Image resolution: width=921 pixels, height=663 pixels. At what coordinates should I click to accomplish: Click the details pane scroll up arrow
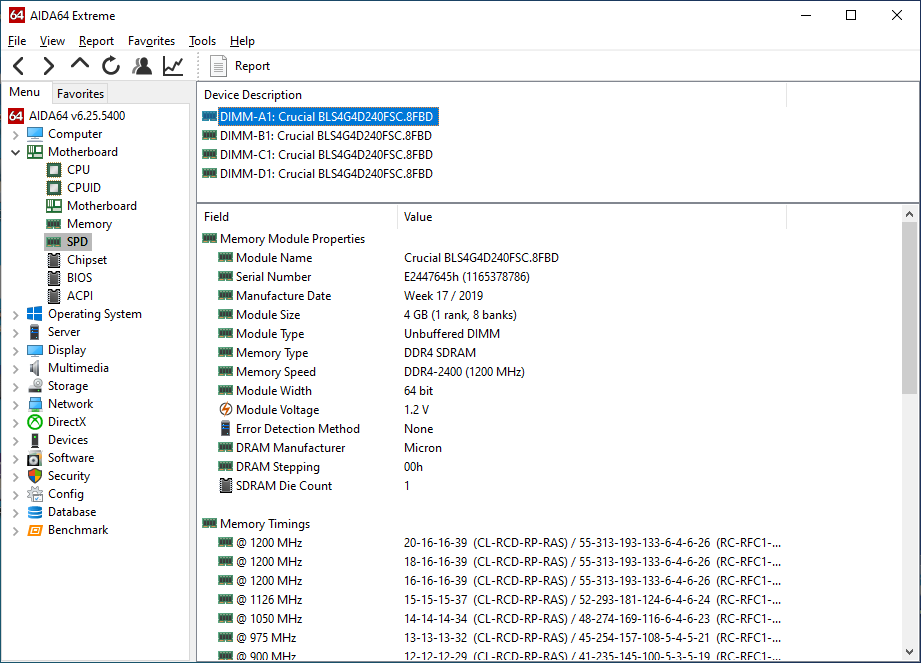pos(909,214)
